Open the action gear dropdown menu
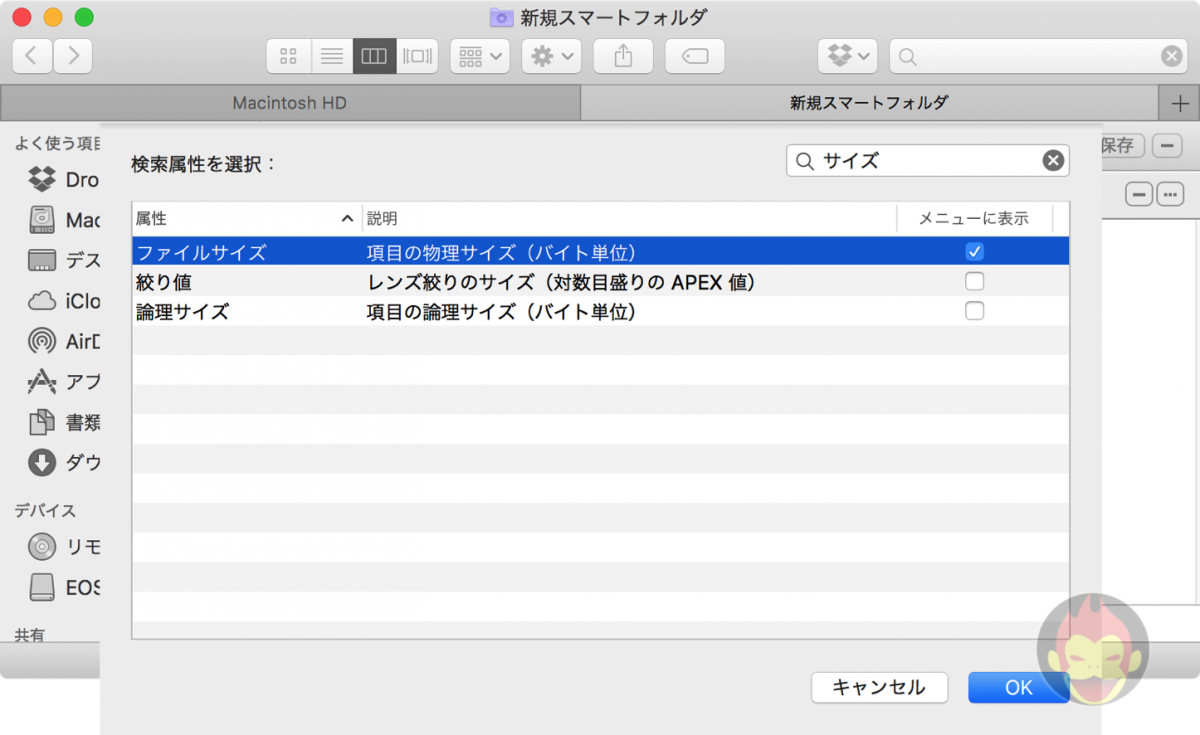This screenshot has width=1200, height=735. 551,56
